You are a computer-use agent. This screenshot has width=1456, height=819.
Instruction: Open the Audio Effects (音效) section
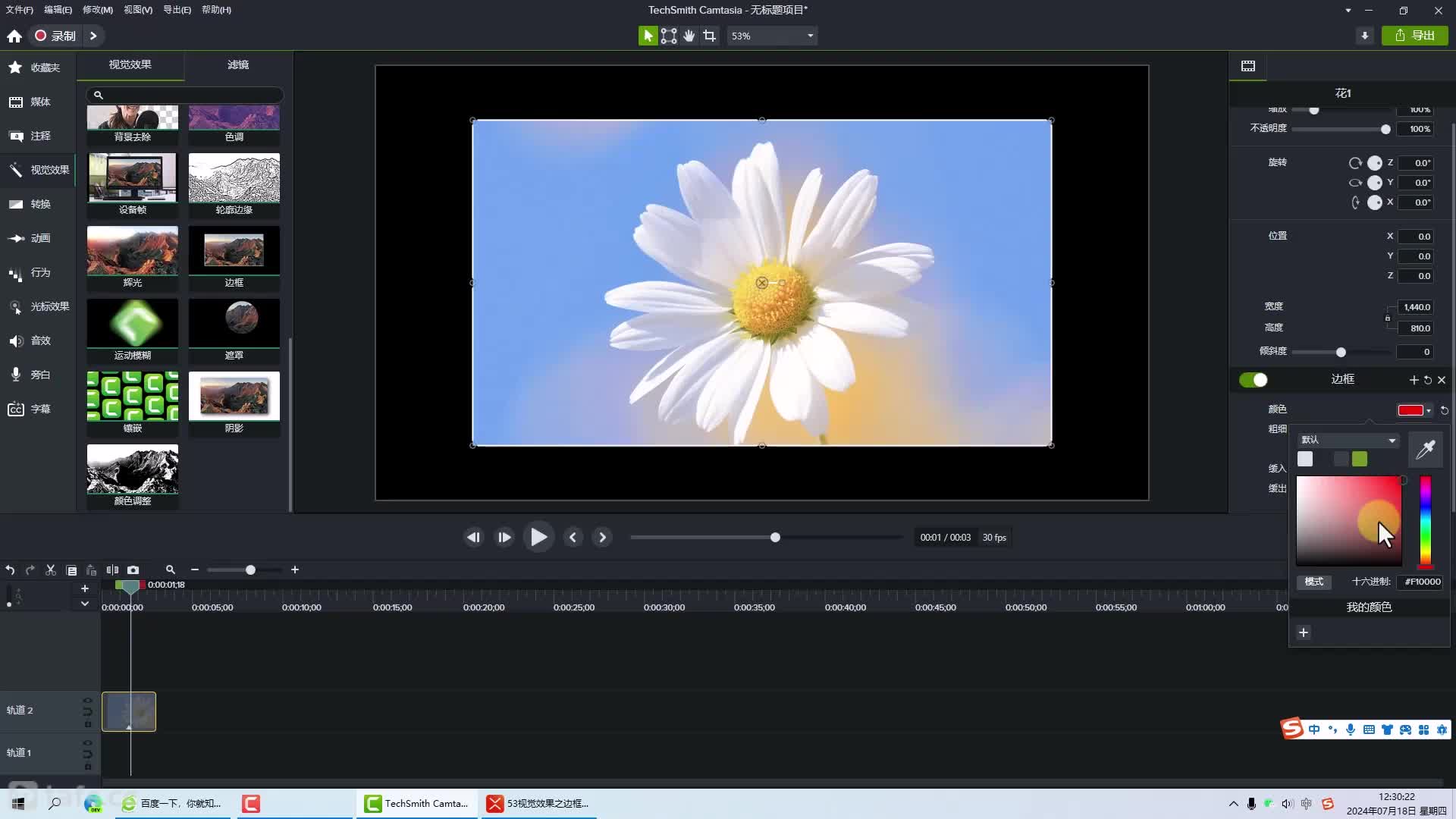click(x=37, y=340)
